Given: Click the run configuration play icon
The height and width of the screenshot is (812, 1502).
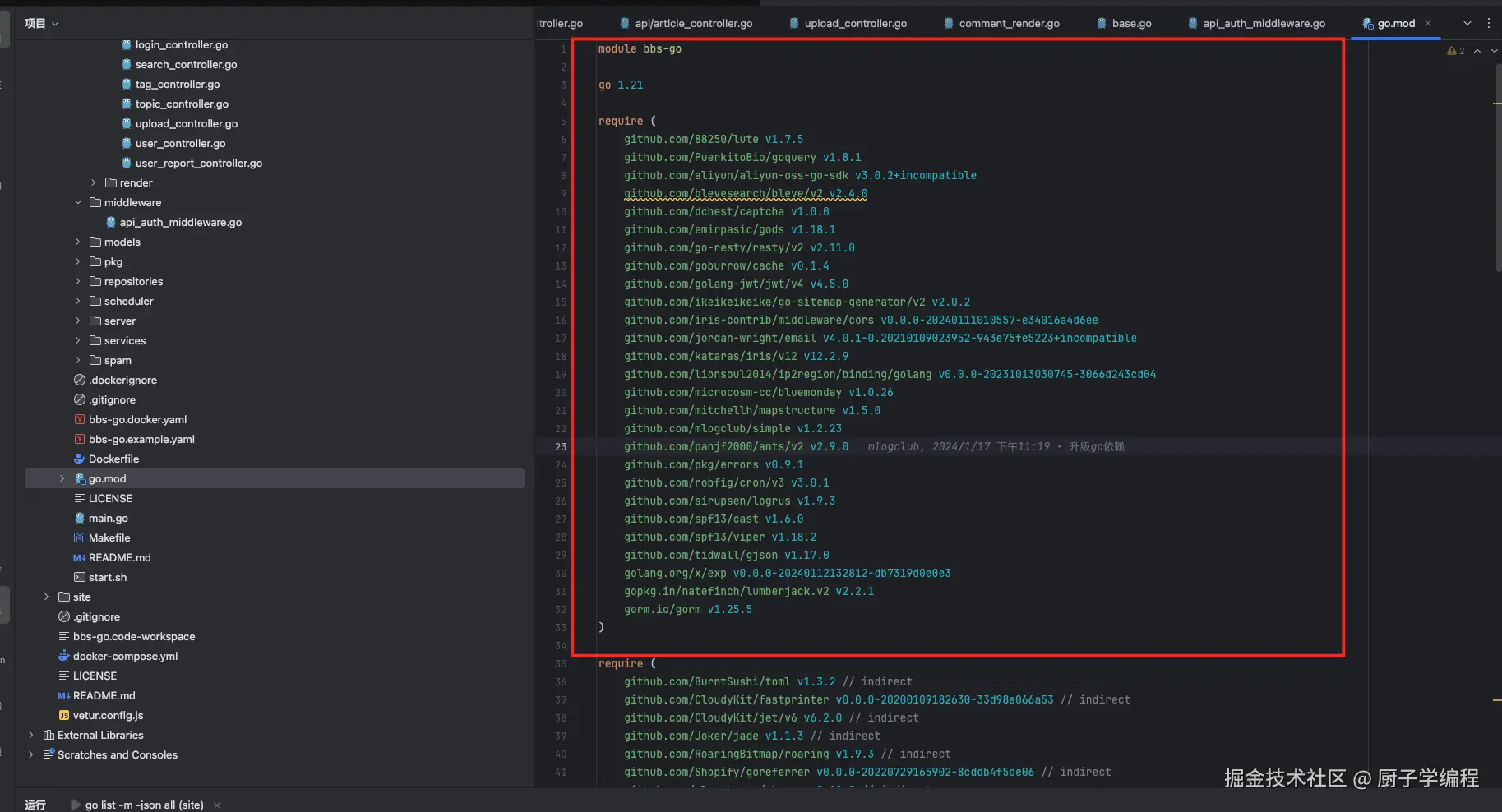Looking at the screenshot, I should click(76, 805).
